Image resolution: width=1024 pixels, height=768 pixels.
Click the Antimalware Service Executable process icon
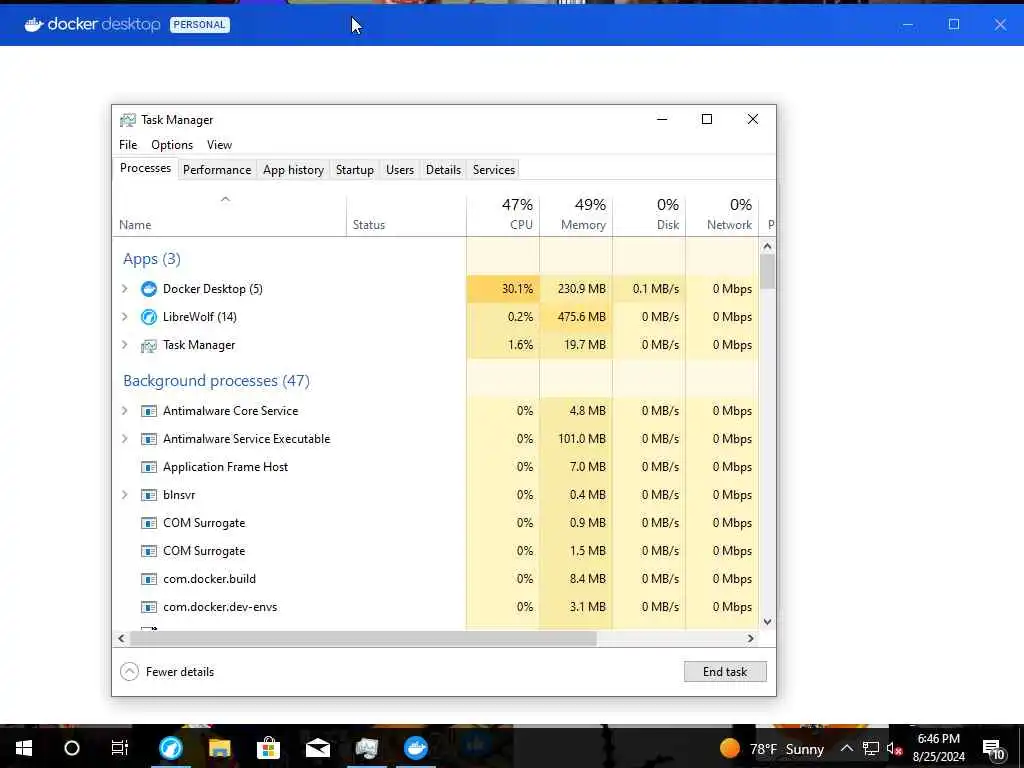tap(149, 439)
